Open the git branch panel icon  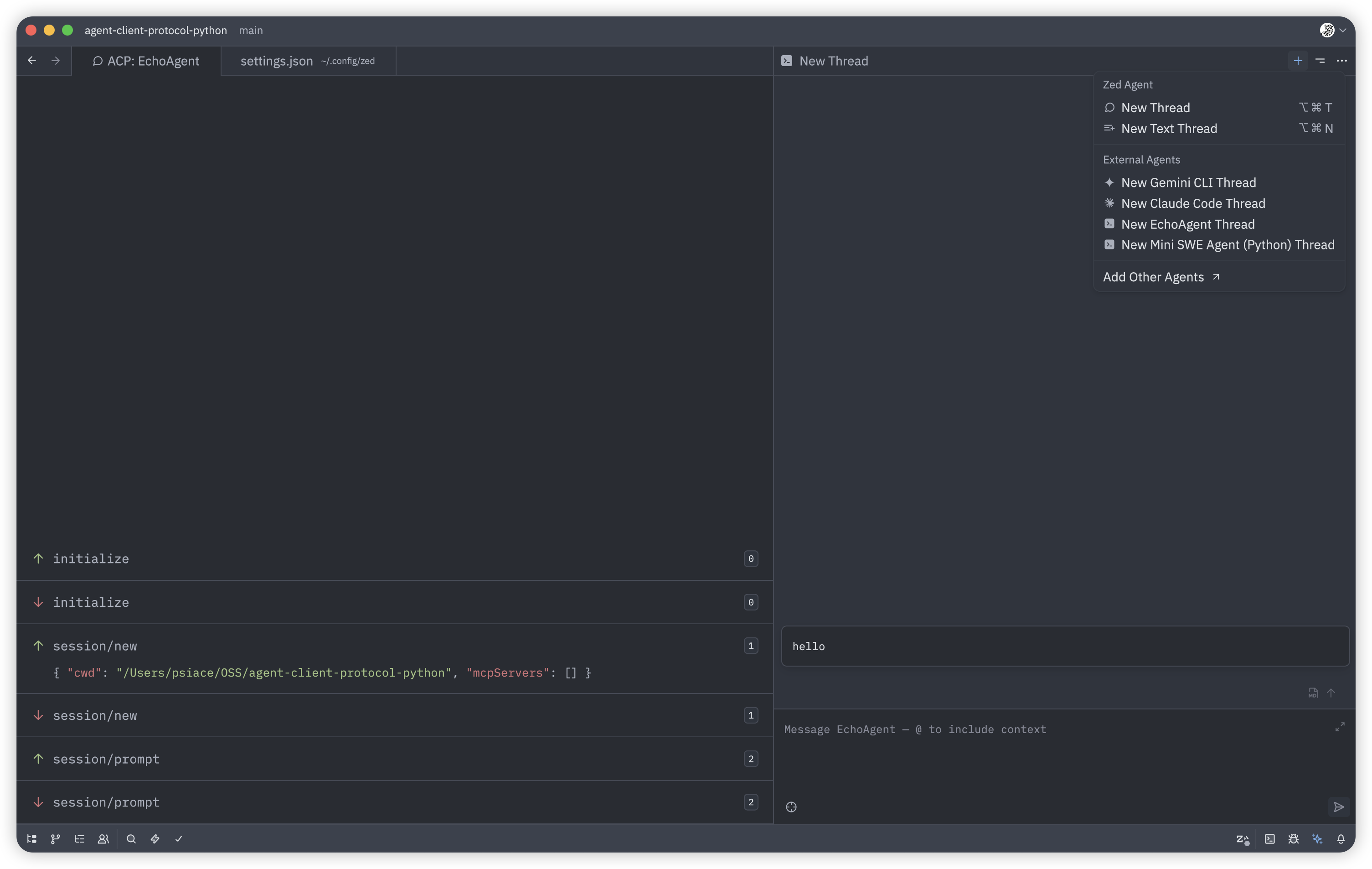[x=55, y=839]
